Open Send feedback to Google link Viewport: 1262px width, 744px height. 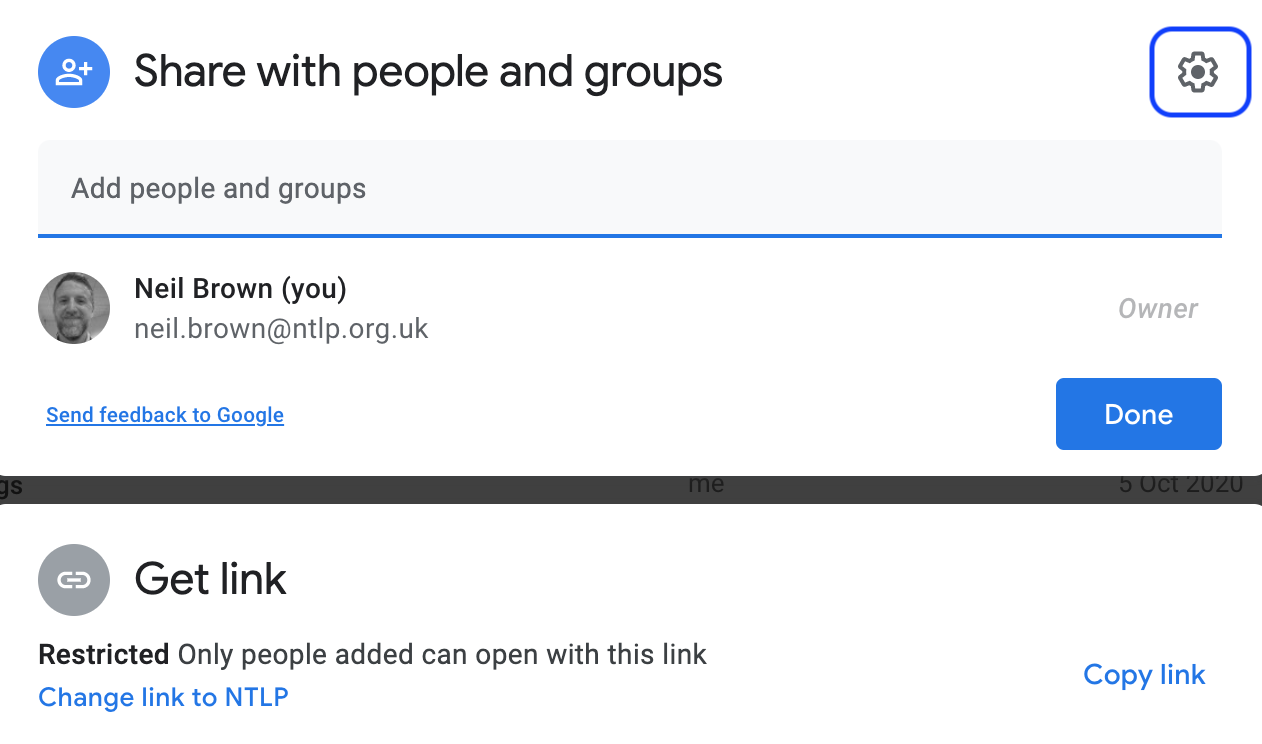pos(165,415)
